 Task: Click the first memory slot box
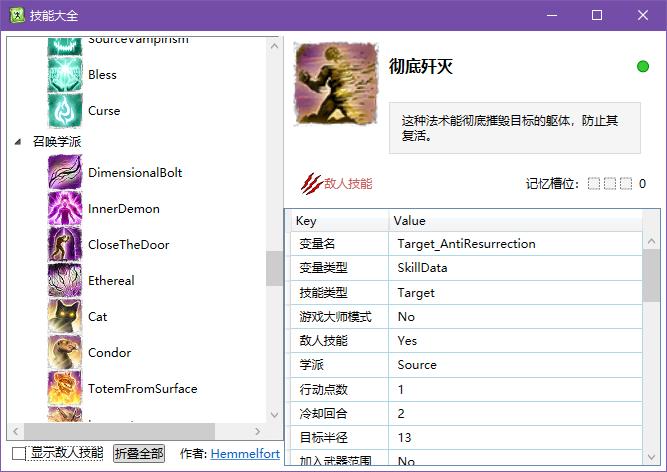tap(594, 184)
